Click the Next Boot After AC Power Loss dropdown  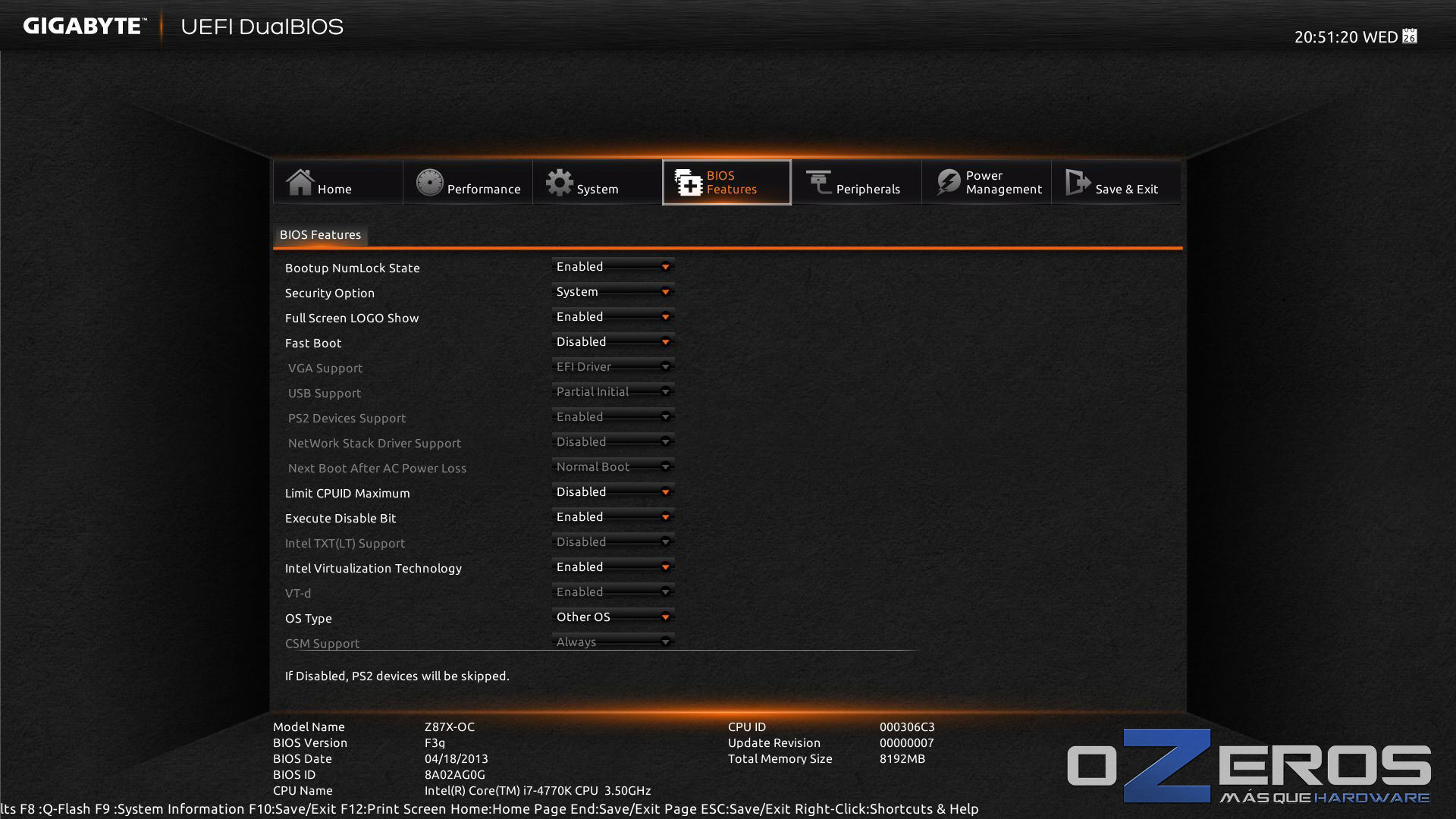pyautogui.click(x=613, y=467)
